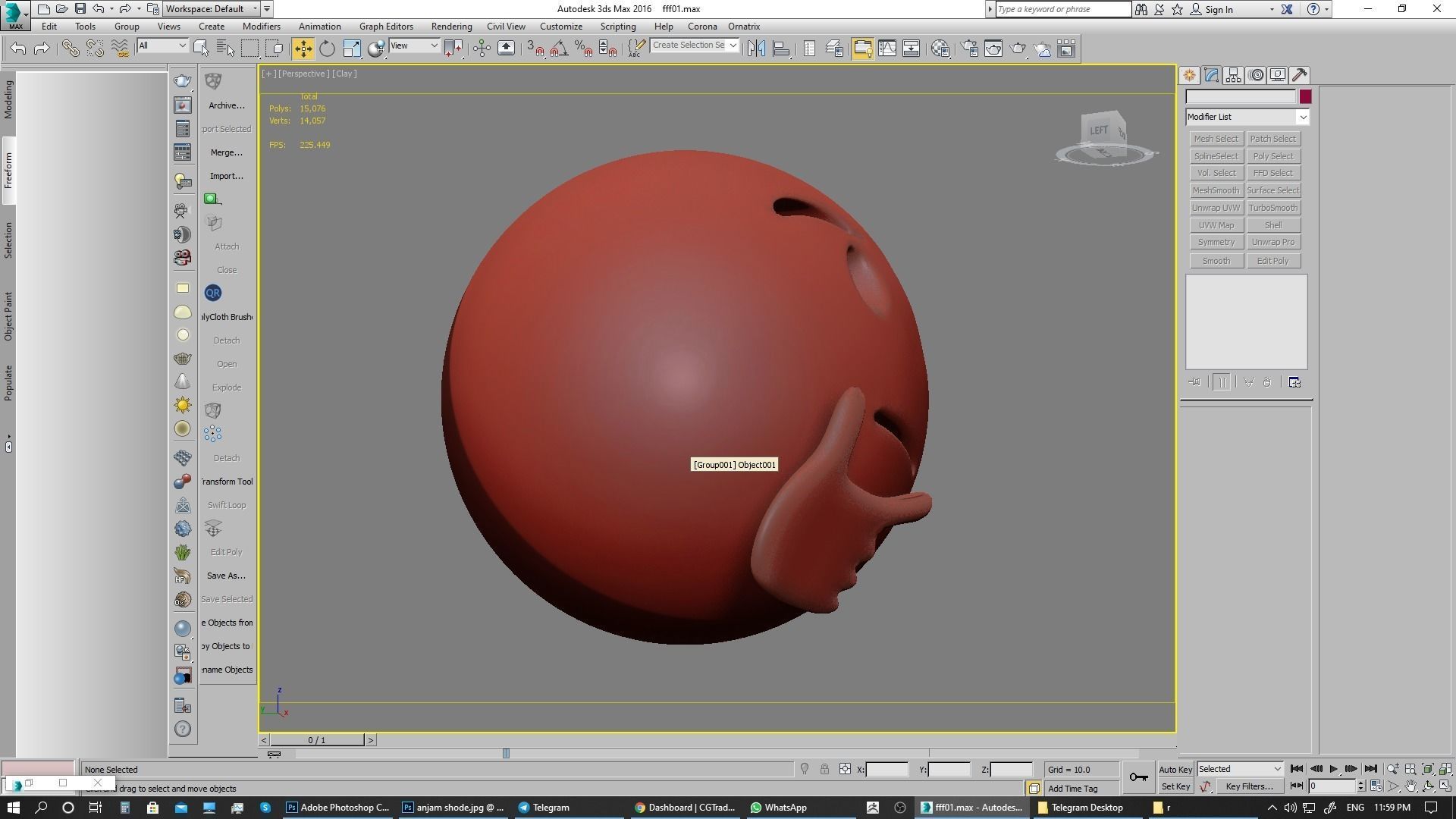Select the Select and Move tool
The width and height of the screenshot is (1456, 819).
pyautogui.click(x=303, y=49)
